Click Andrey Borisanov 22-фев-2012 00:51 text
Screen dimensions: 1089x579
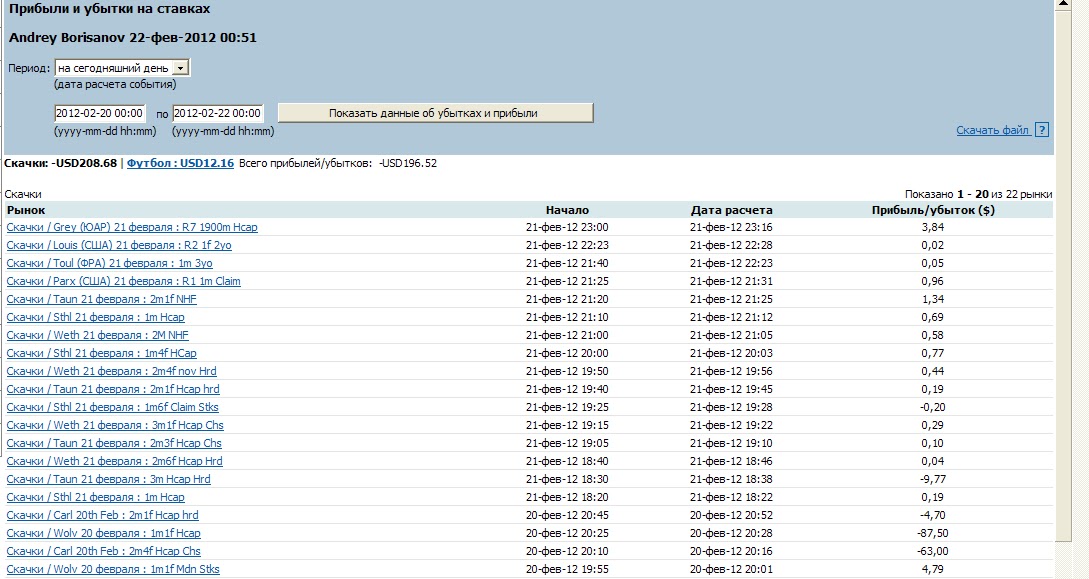[x=133, y=38]
